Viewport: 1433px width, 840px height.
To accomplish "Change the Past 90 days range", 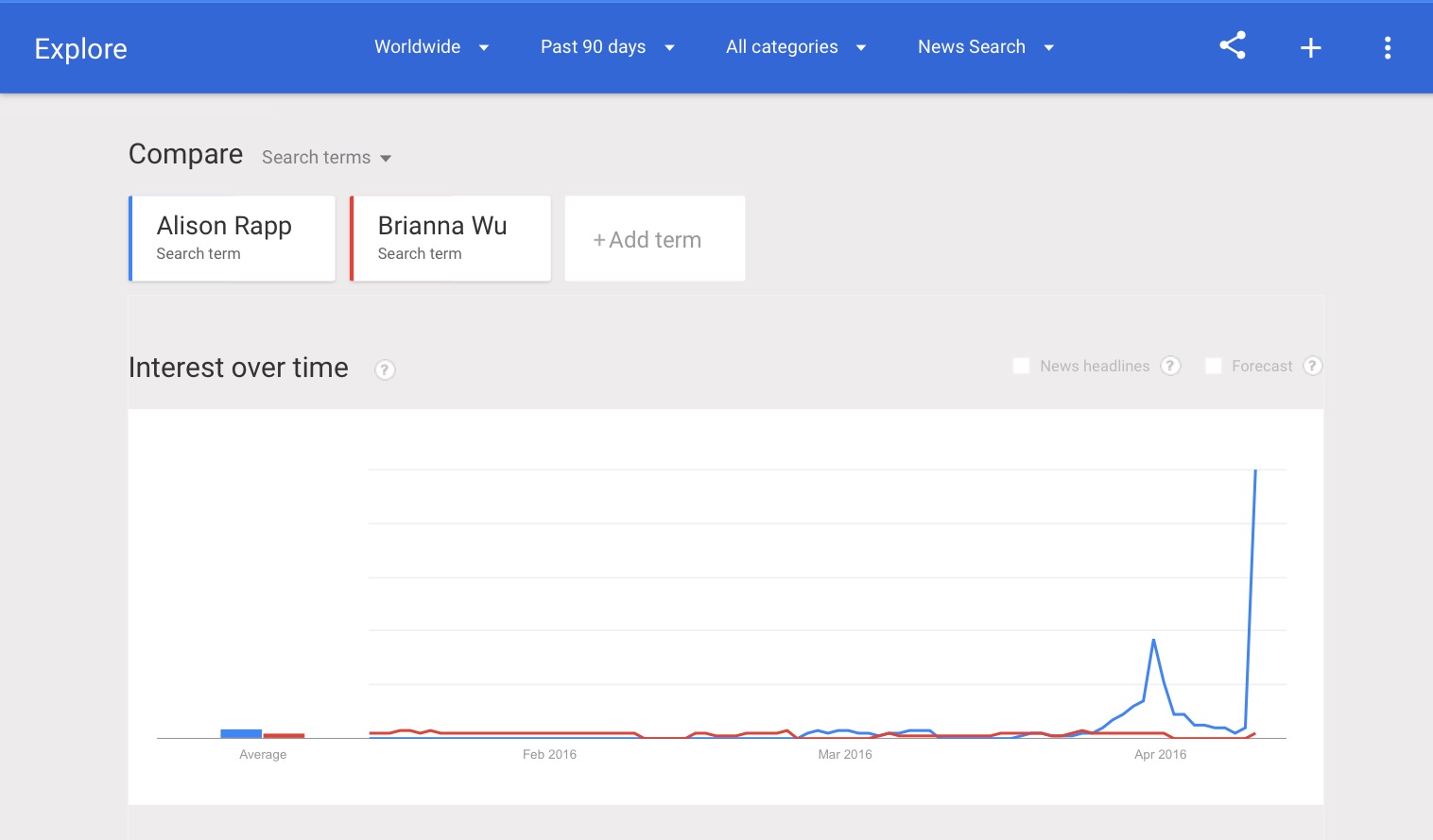I will (607, 47).
